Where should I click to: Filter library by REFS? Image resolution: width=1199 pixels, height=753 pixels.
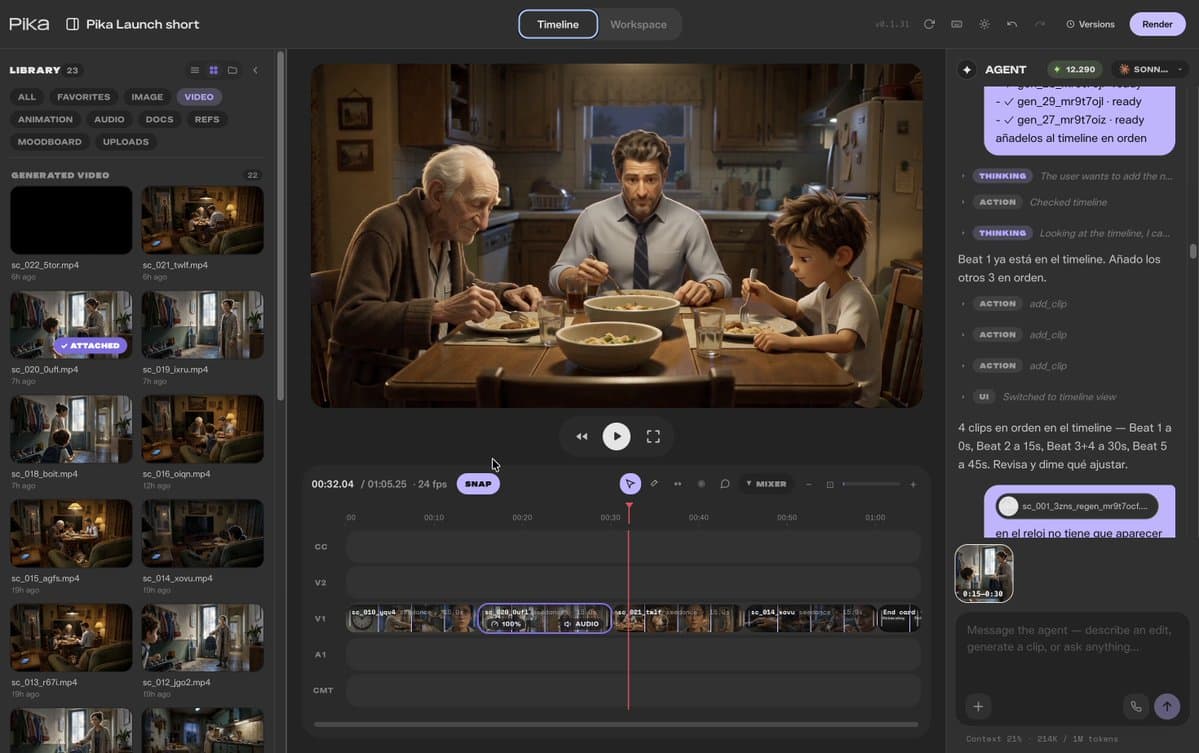coord(206,119)
